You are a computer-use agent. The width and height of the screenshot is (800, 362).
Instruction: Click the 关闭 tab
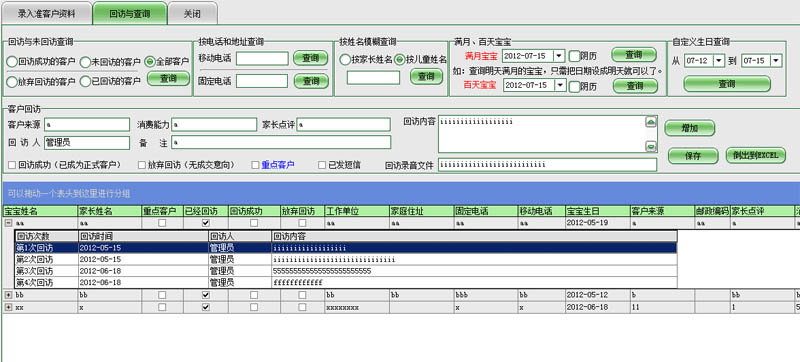[x=192, y=13]
